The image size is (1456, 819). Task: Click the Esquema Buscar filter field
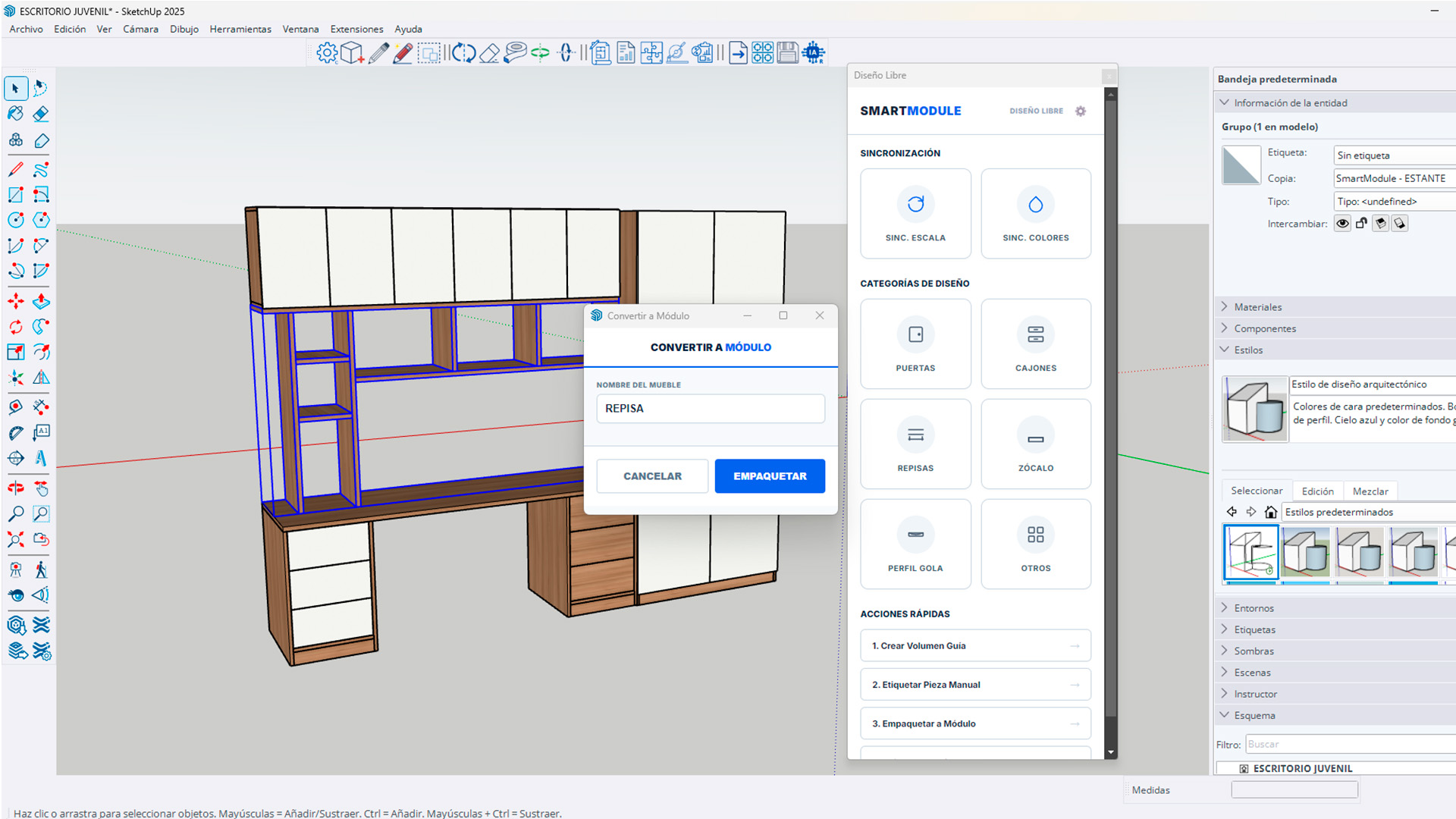[x=1350, y=745]
